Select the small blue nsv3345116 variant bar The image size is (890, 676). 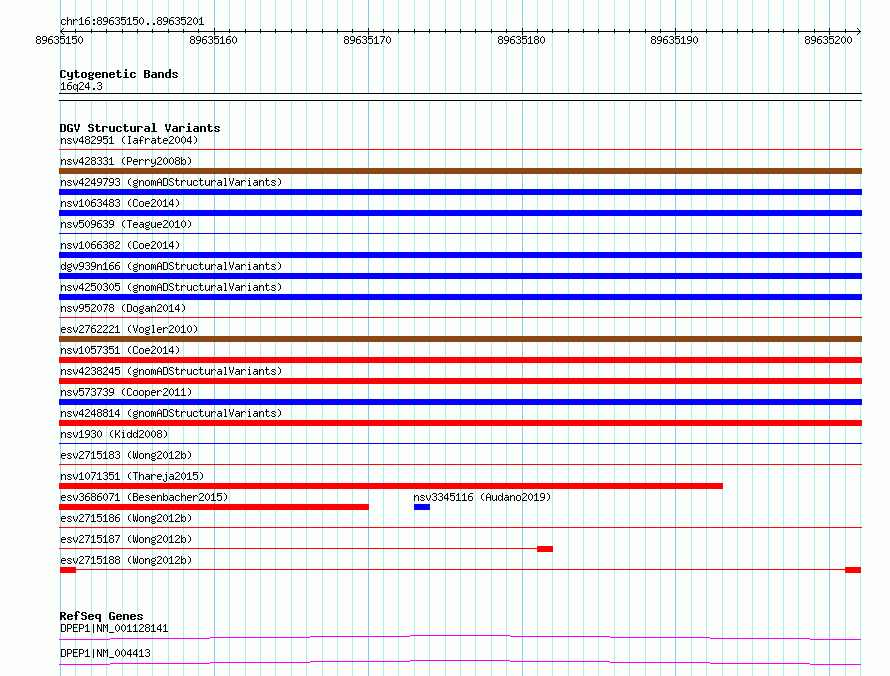pos(422,507)
